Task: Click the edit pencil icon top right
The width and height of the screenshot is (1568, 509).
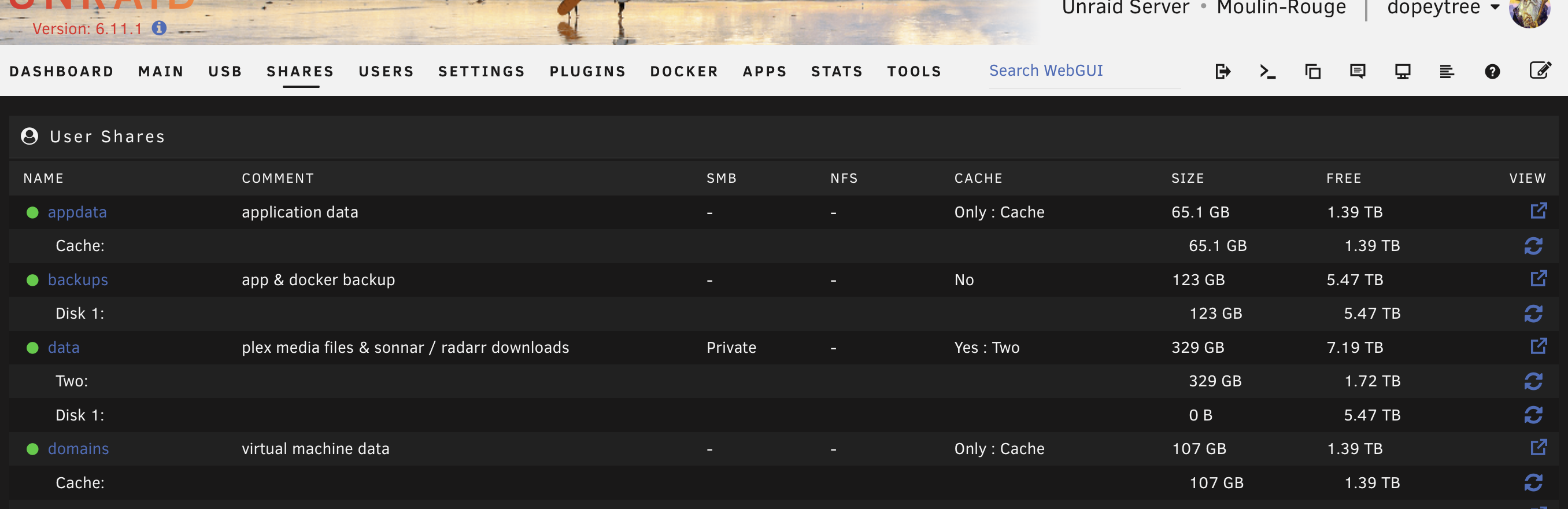Action: [x=1540, y=70]
